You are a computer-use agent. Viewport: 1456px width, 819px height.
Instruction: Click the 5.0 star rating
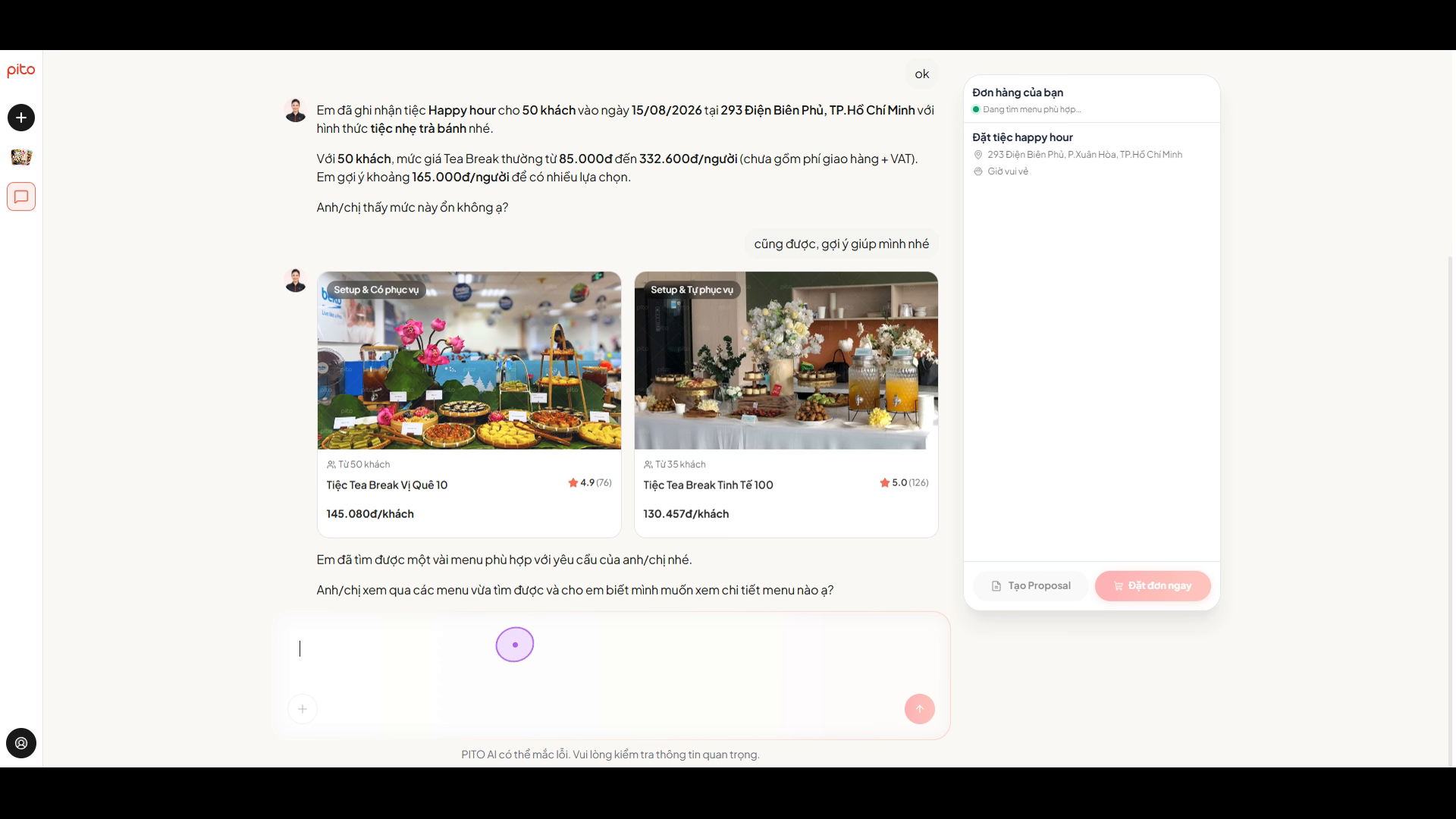[904, 482]
